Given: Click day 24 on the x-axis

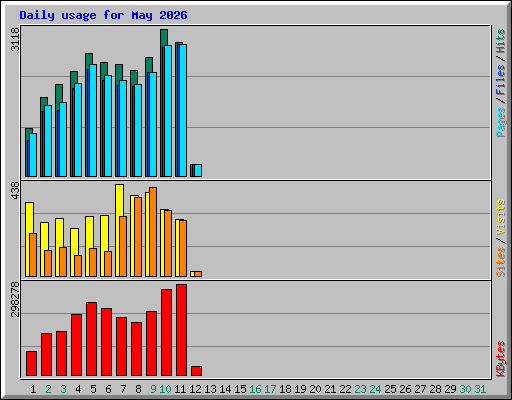Looking at the screenshot, I should pos(375,389).
